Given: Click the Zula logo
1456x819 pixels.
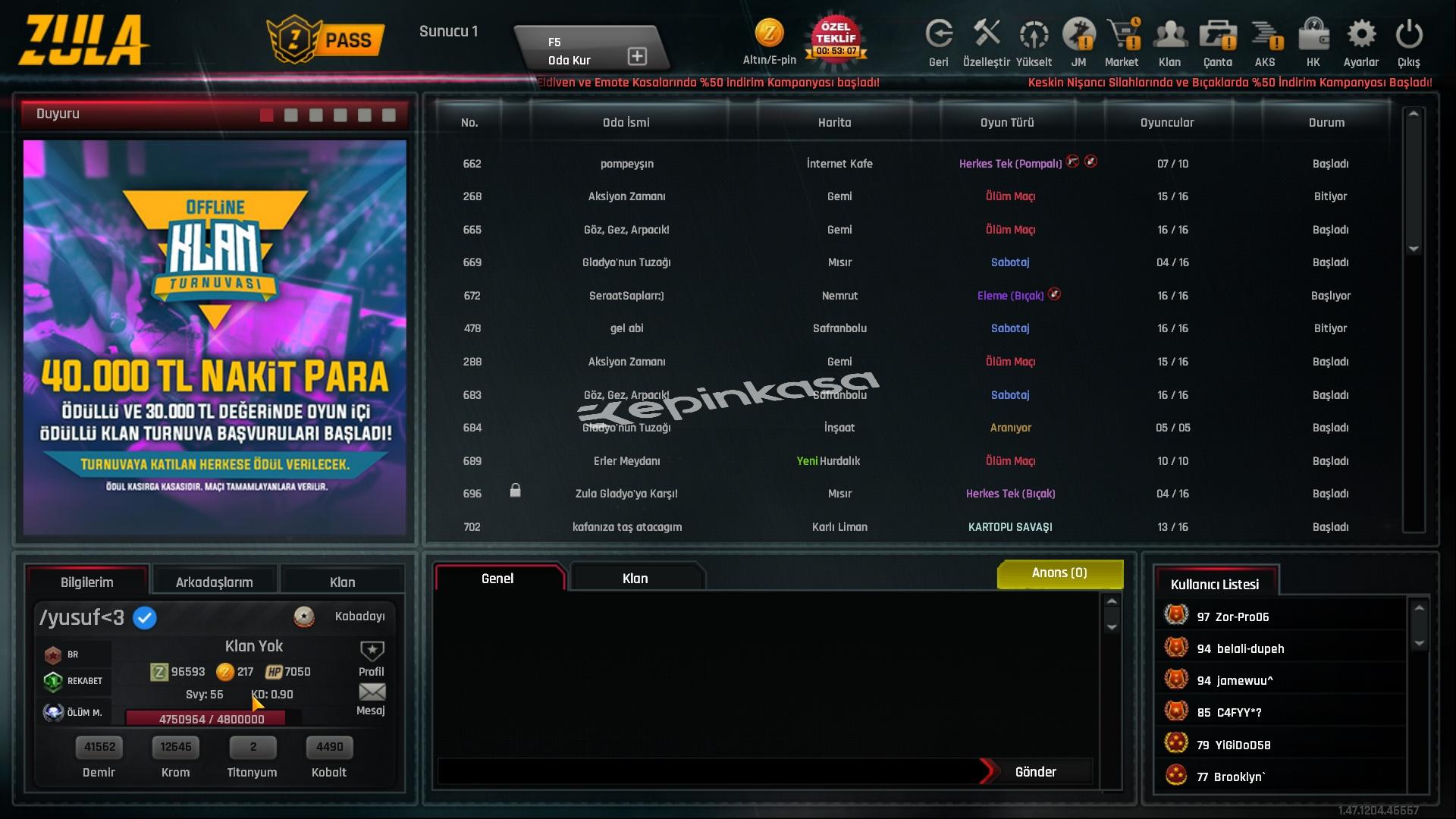Looking at the screenshot, I should (x=82, y=41).
